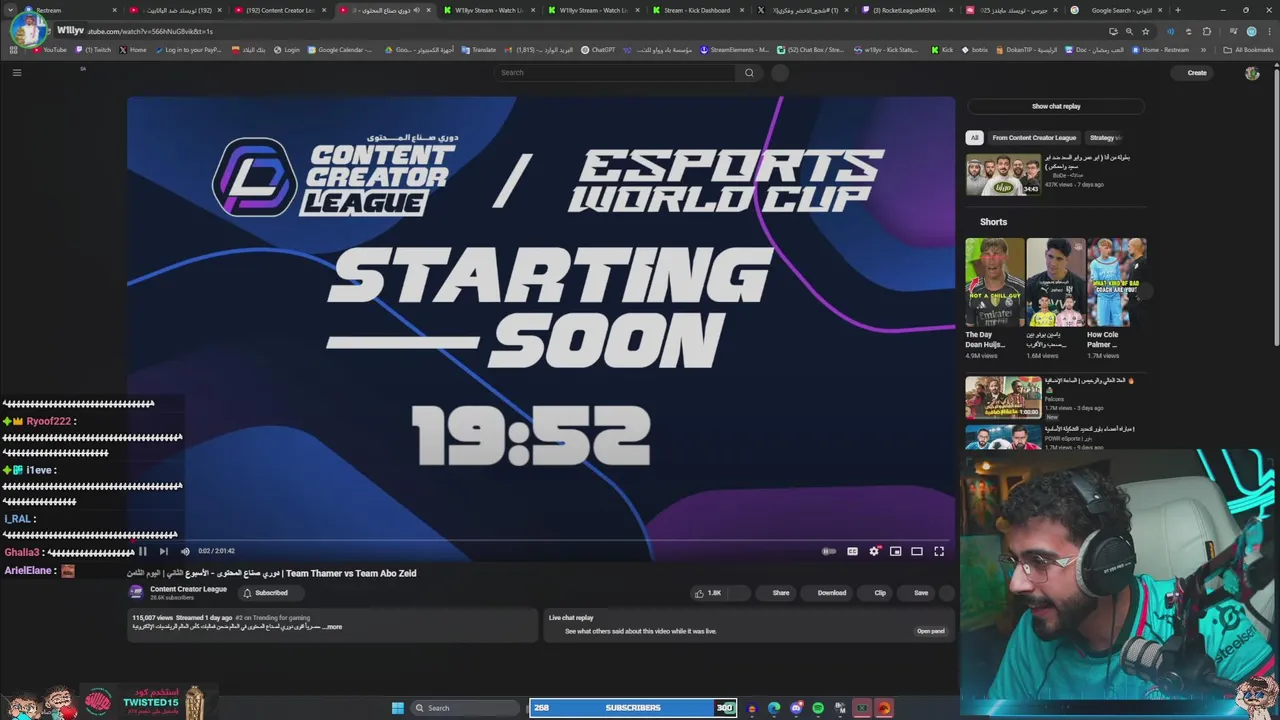
Task: Seek on the video progress bar
Action: (x=541, y=540)
